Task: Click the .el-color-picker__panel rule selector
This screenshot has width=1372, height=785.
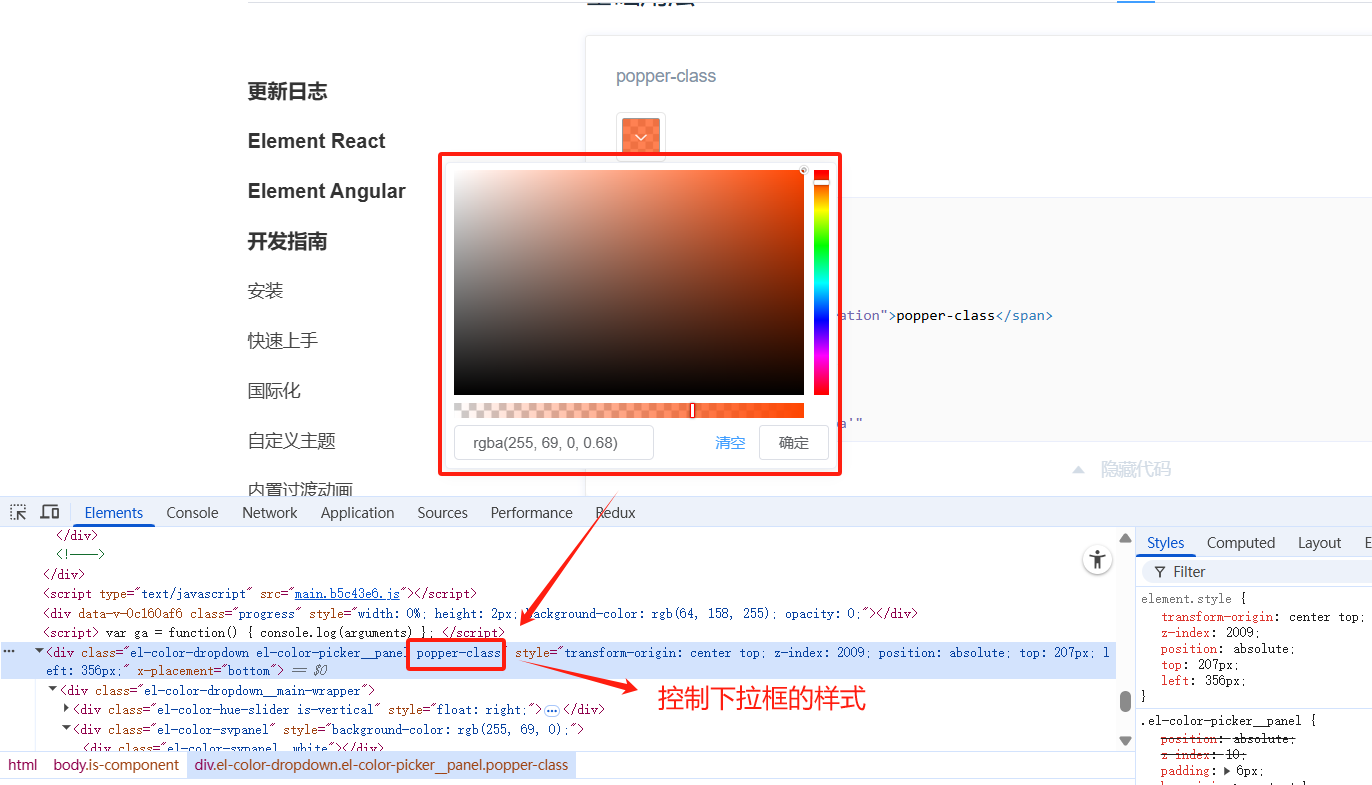Action: 1222,720
